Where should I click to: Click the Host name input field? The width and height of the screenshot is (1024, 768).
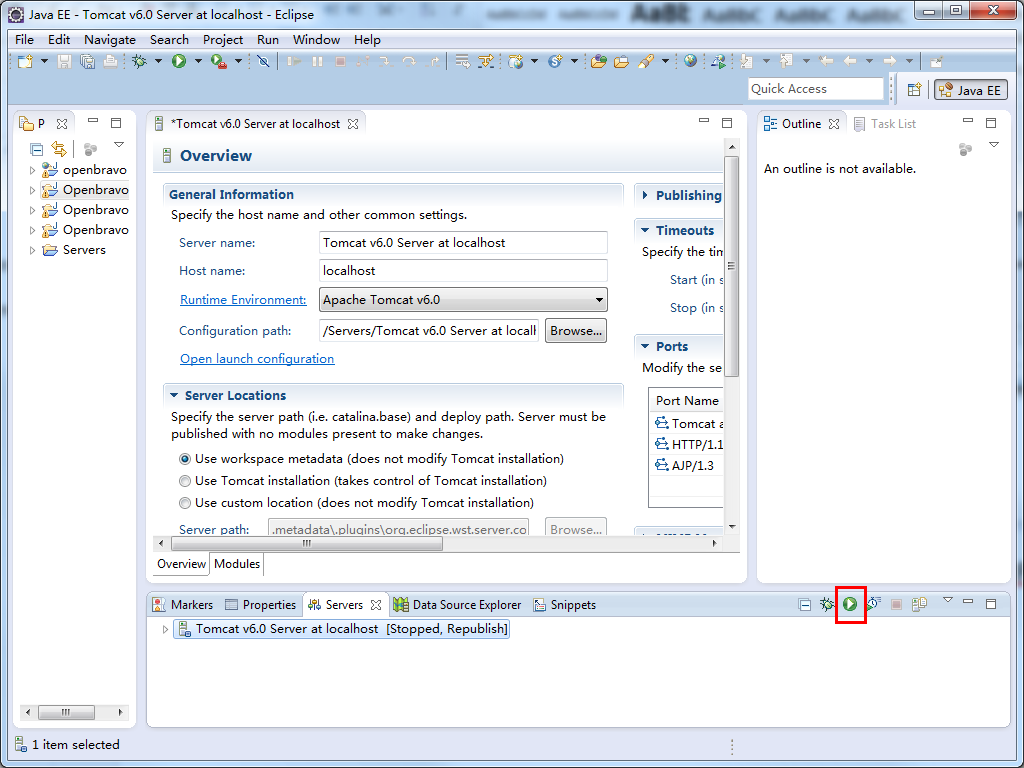pyautogui.click(x=463, y=271)
